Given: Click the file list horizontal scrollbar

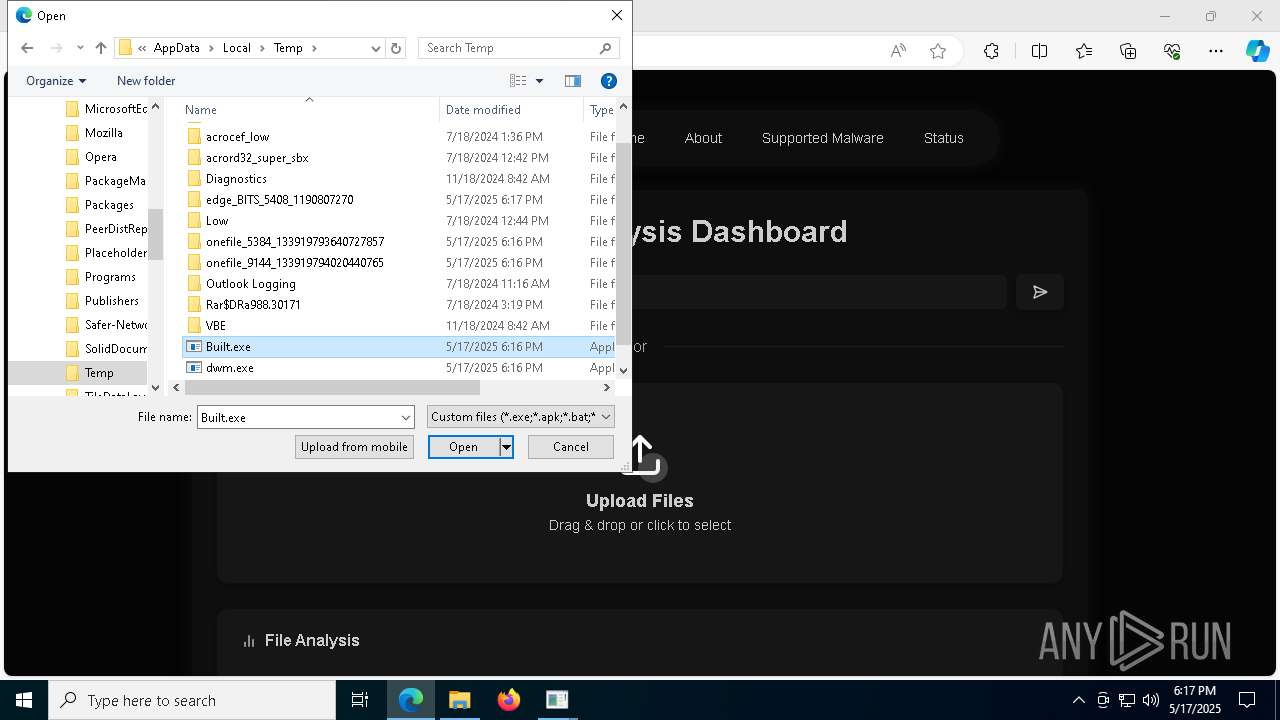Looking at the screenshot, I should tap(332, 387).
